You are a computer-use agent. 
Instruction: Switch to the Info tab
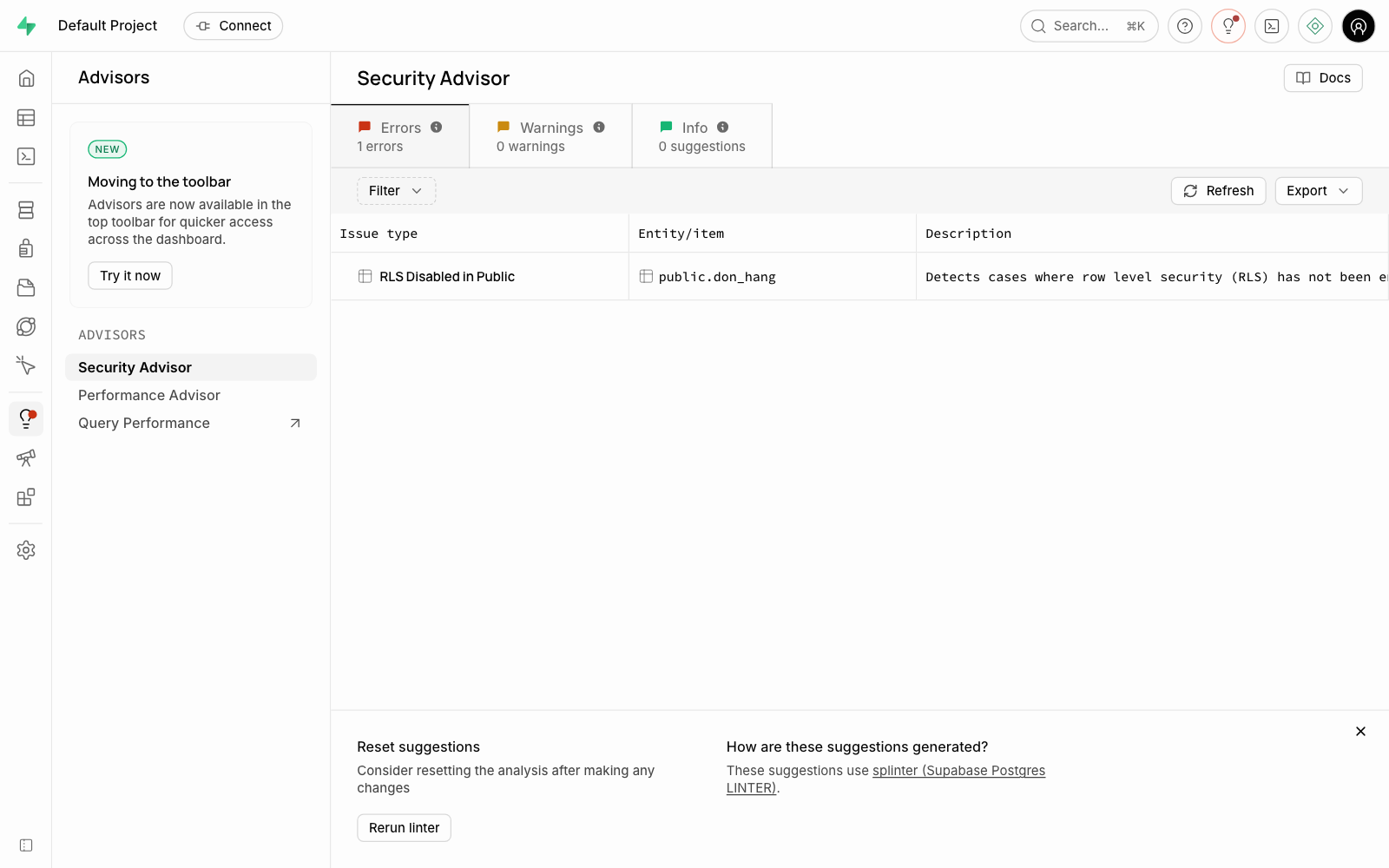coord(702,136)
